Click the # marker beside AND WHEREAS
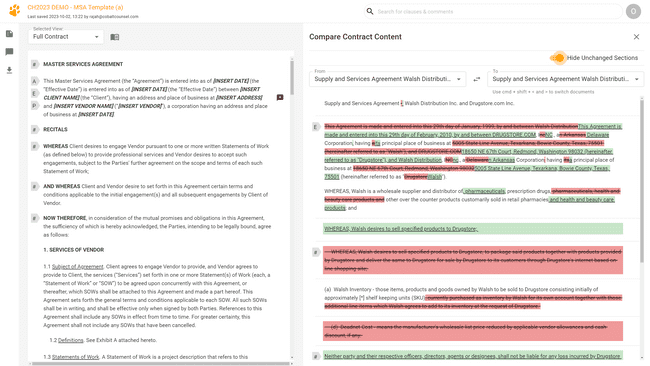Image resolution: width=650 pixels, height=366 pixels. pos(35,187)
